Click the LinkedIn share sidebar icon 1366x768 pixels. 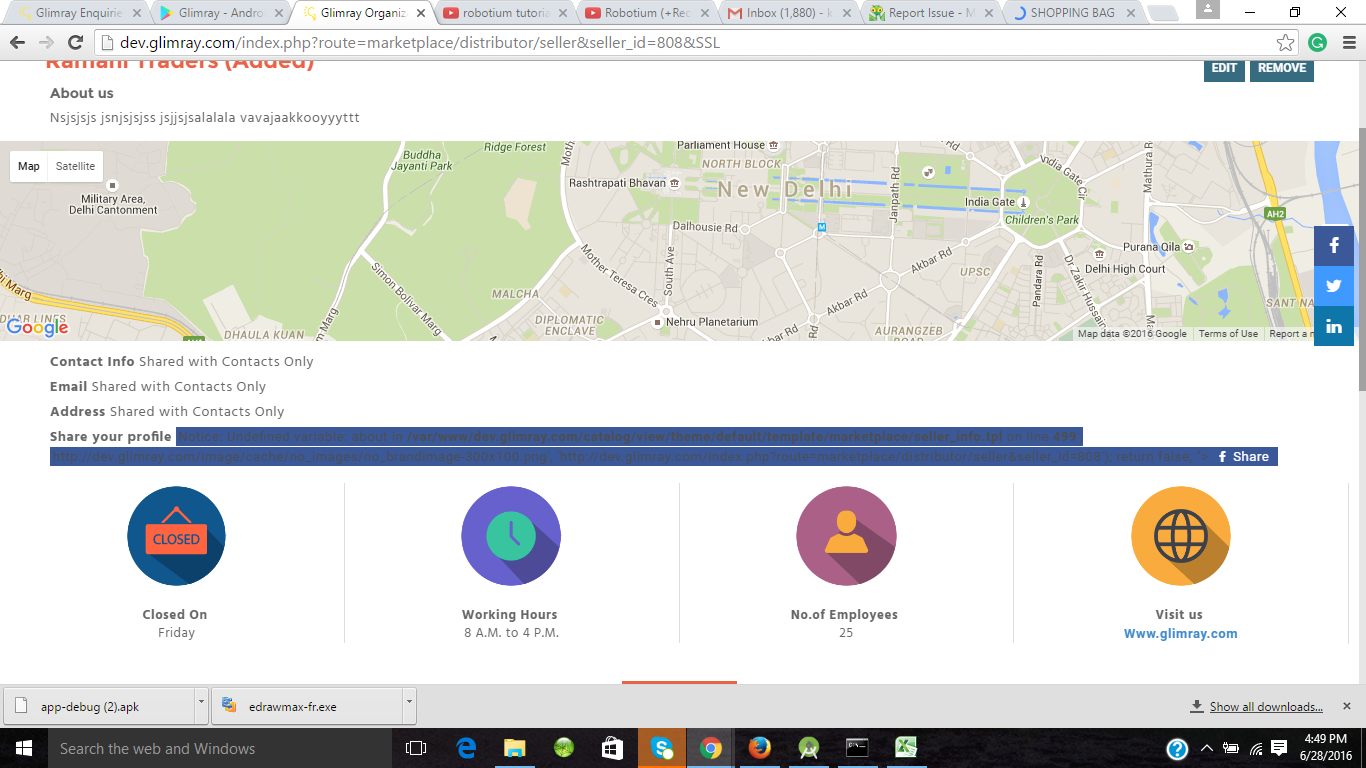(x=1334, y=326)
